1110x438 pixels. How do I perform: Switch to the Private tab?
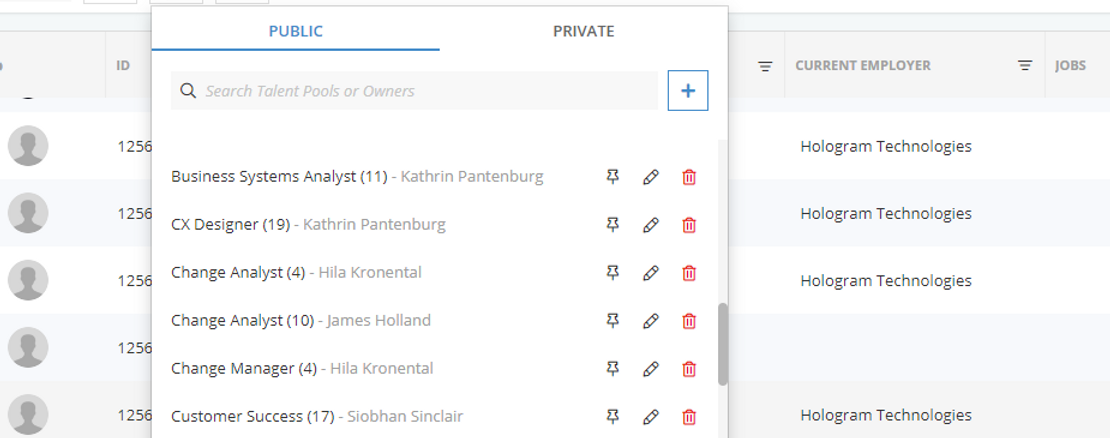tap(583, 31)
